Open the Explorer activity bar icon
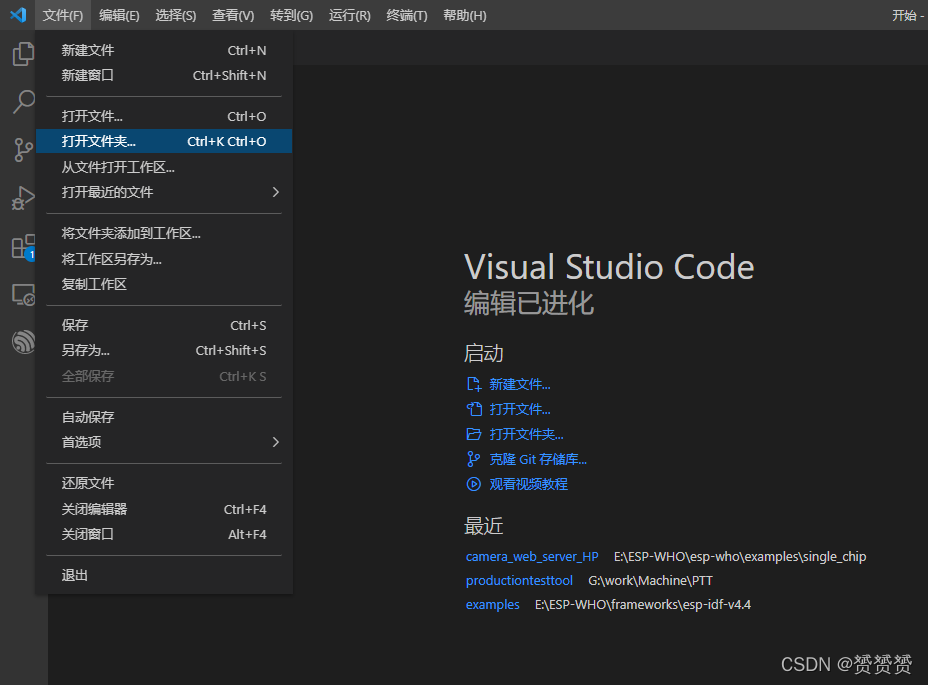 pyautogui.click(x=24, y=54)
